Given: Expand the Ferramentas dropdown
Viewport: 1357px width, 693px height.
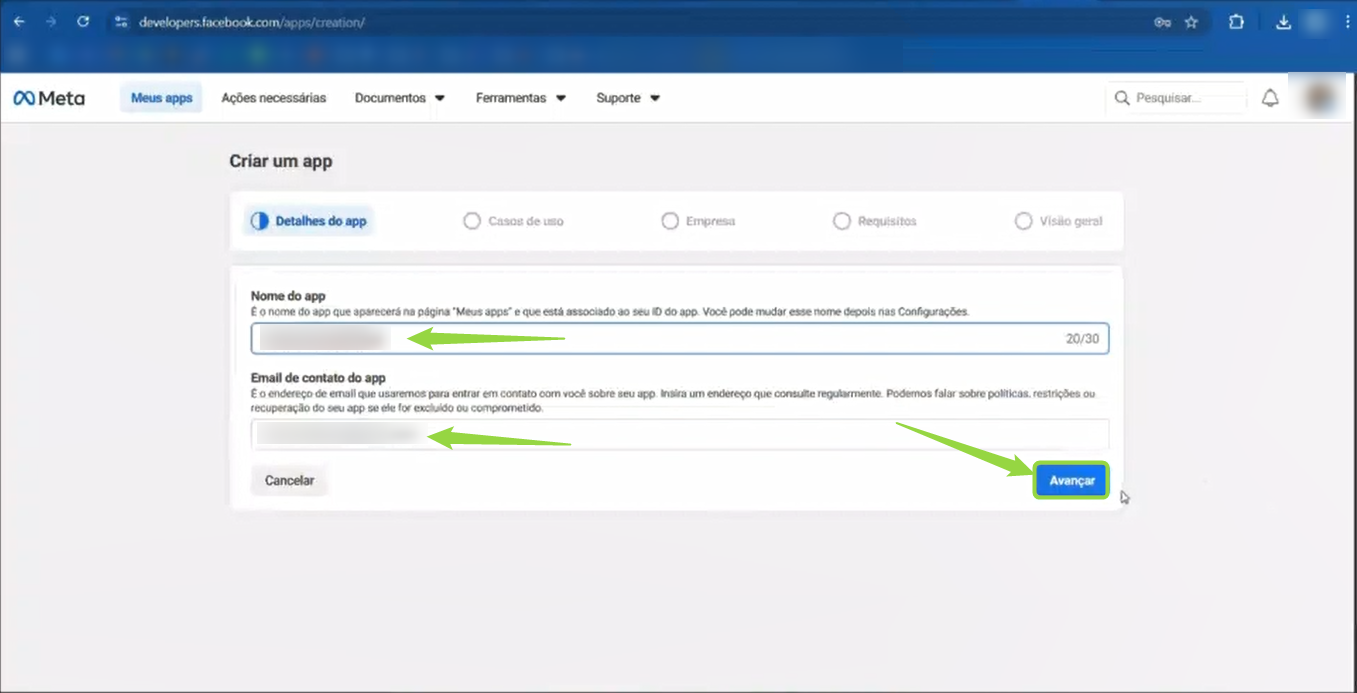Looking at the screenshot, I should [520, 98].
